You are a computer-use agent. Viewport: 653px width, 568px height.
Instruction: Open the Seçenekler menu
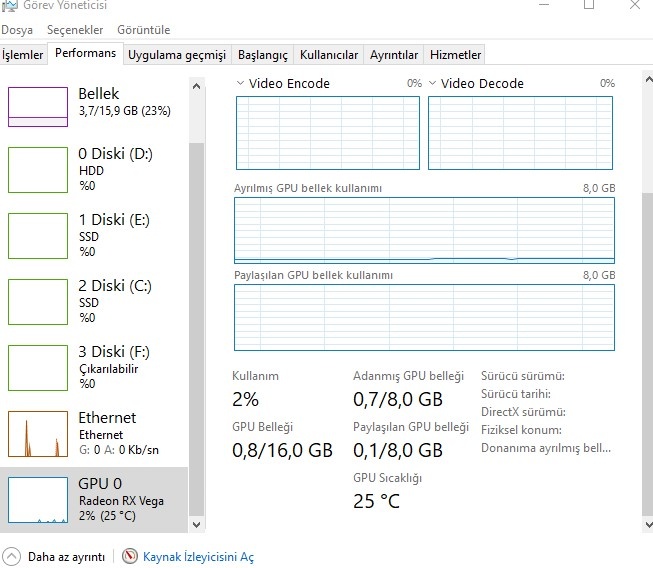click(x=75, y=30)
